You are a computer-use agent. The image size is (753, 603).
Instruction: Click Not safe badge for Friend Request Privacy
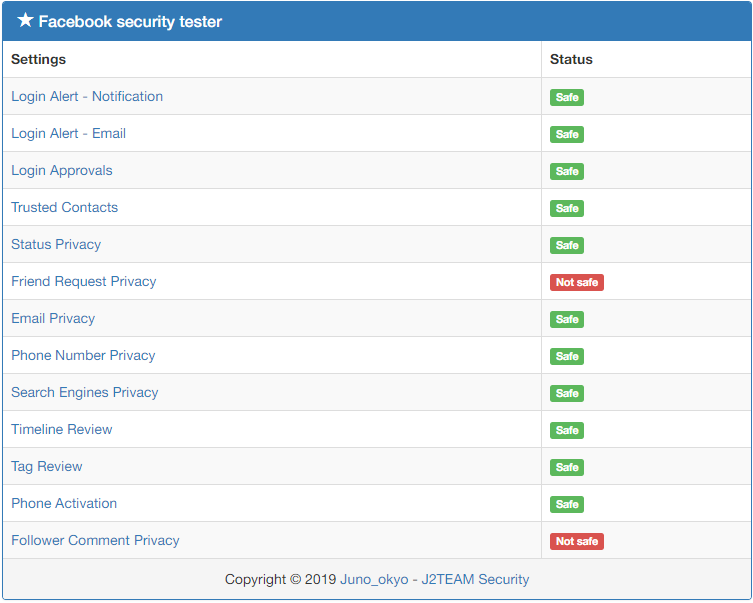577,282
